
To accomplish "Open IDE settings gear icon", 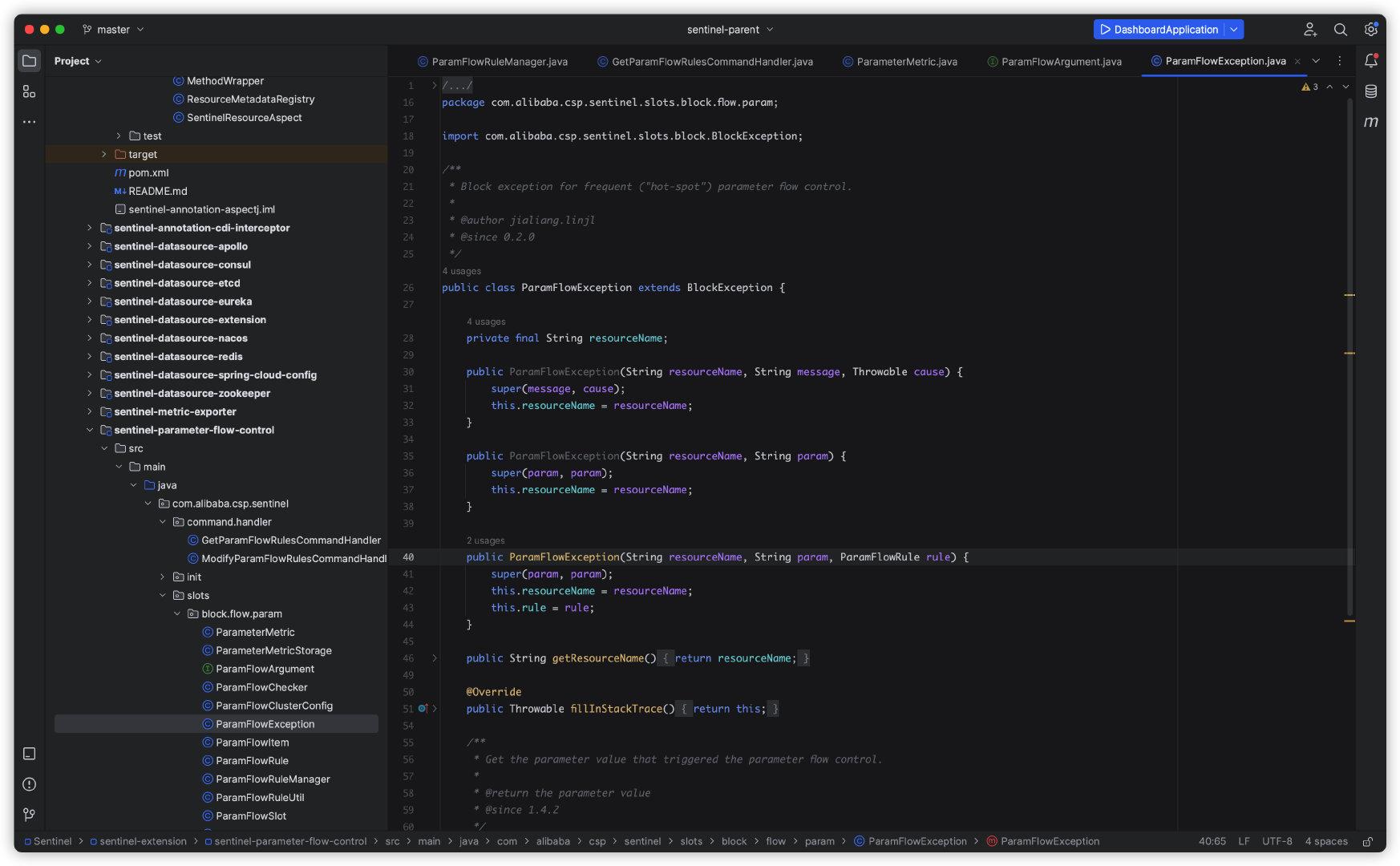I will [x=1371, y=30].
